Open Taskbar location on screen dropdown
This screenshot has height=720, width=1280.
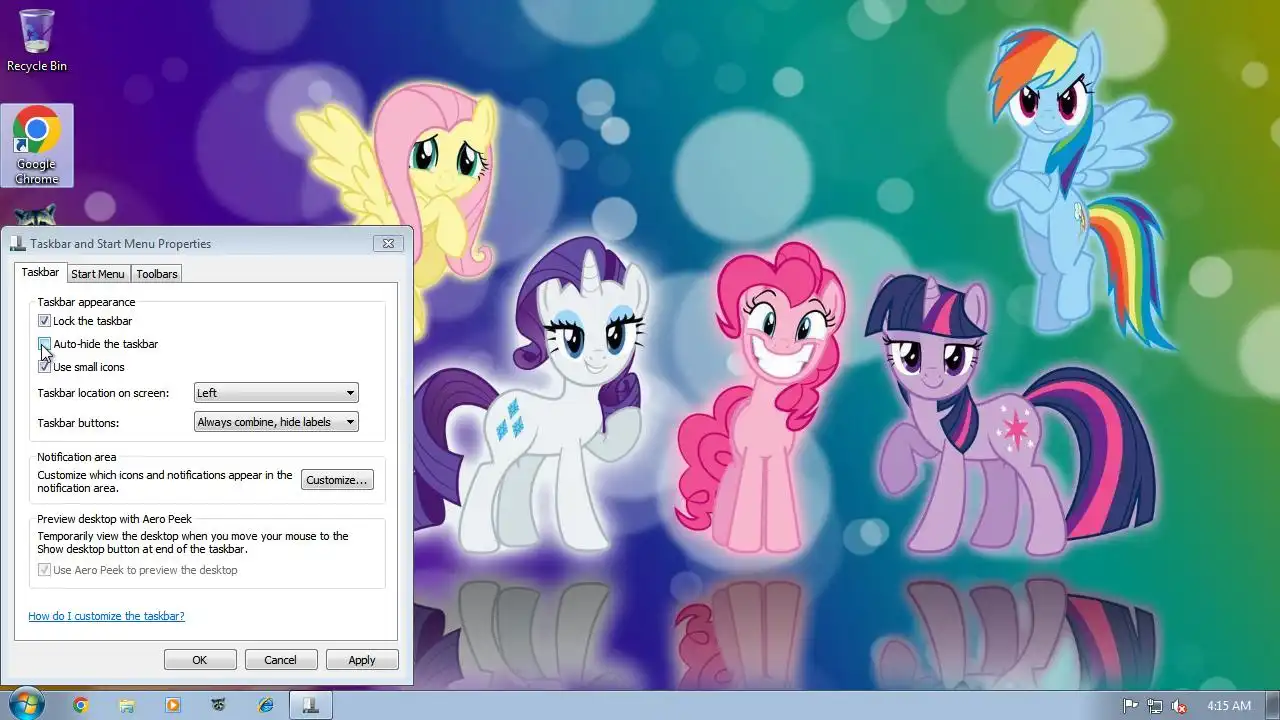pyautogui.click(x=276, y=393)
